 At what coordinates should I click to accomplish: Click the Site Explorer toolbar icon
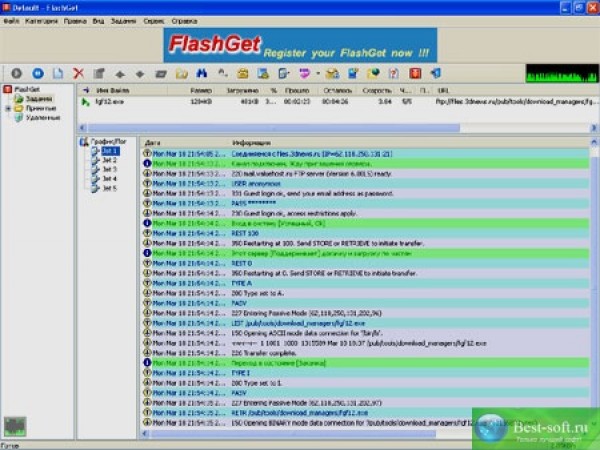263,73
